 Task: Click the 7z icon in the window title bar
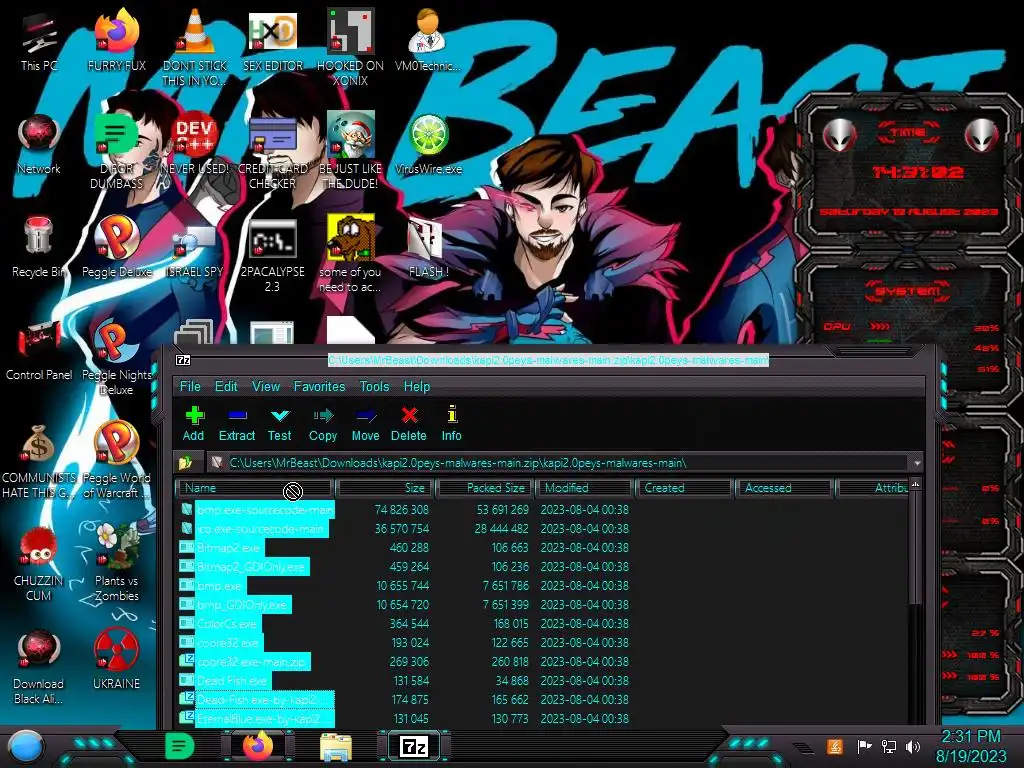point(184,360)
